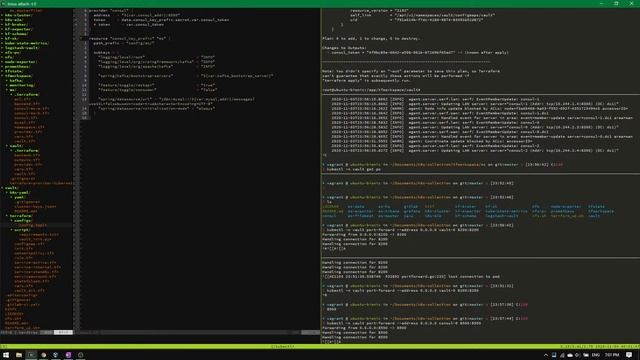The width and height of the screenshot is (640, 360).
Task: Expand the node-exporter/ directory node
Action: click(x=20, y=62)
